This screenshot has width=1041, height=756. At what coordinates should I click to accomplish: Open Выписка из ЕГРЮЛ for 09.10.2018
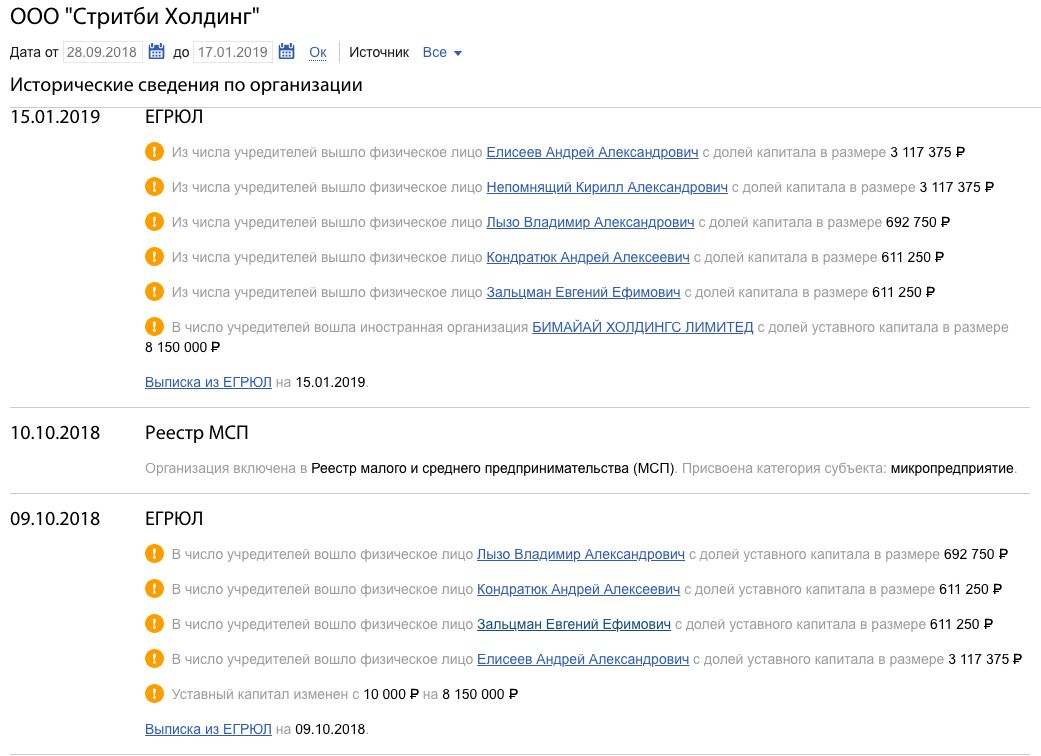point(208,729)
